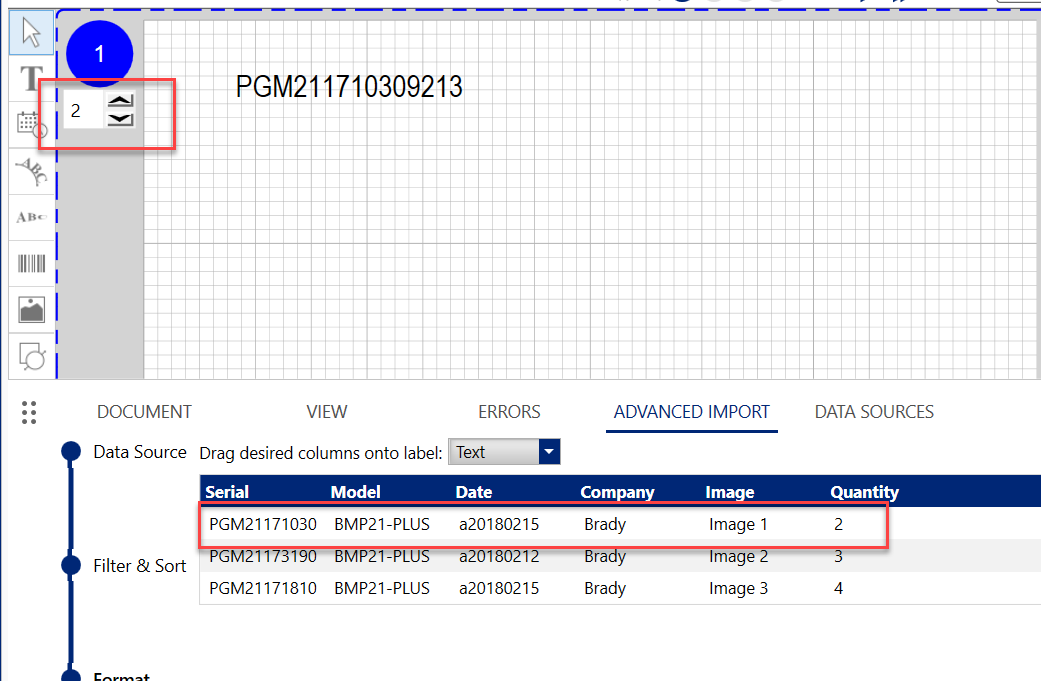1041x681 pixels.
Task: Open the Text column type dropdown
Action: [x=549, y=452]
